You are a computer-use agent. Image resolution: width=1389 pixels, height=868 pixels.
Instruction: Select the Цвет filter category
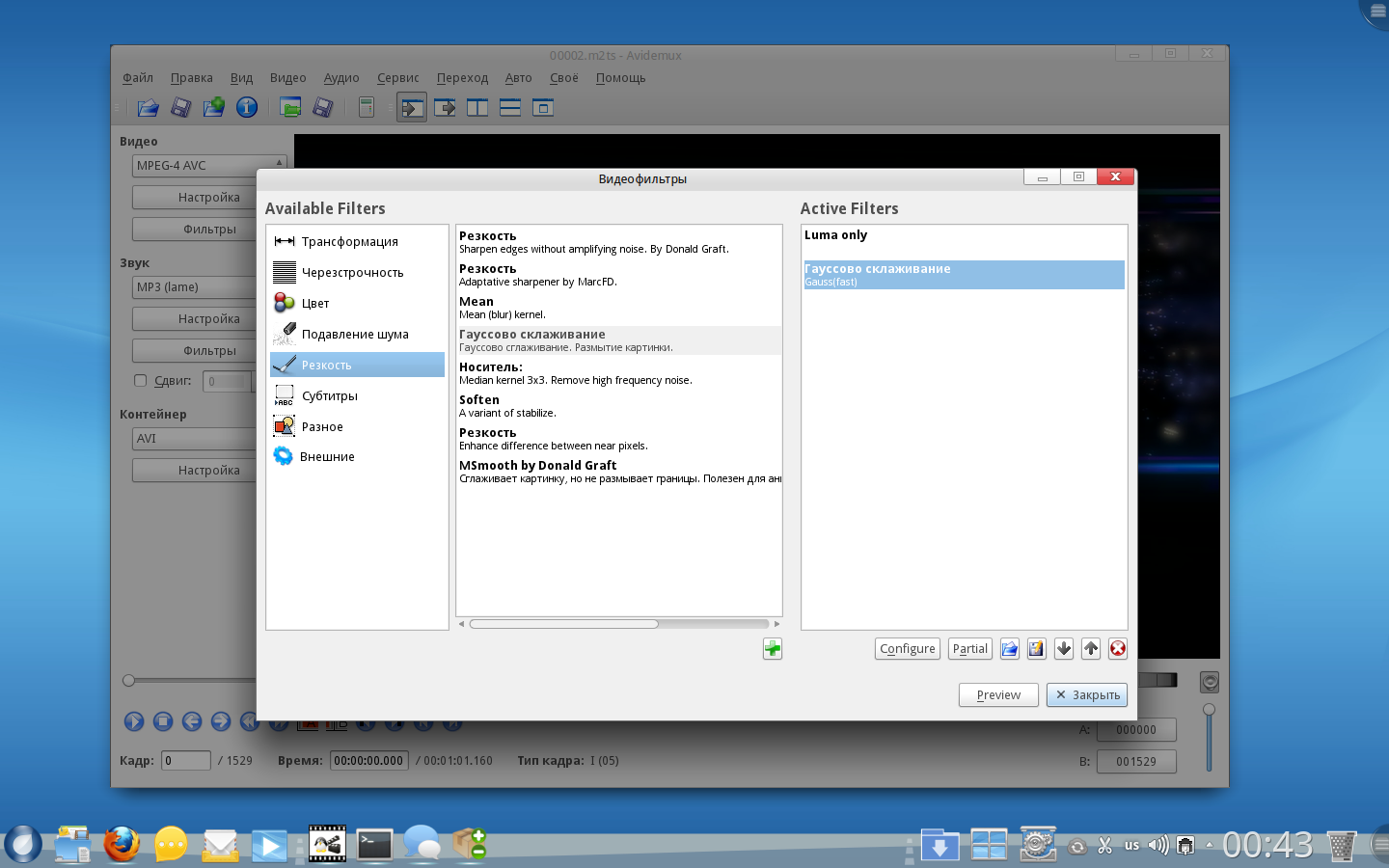pyautogui.click(x=315, y=304)
